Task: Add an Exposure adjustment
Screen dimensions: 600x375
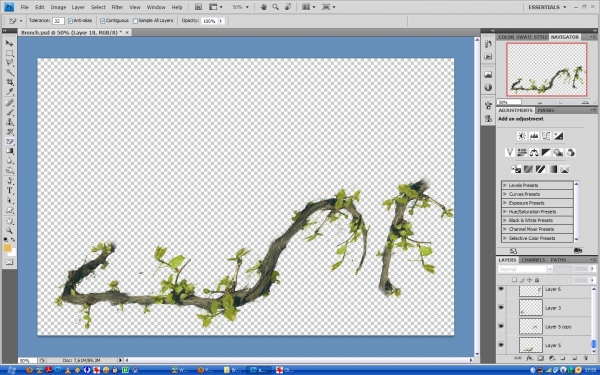Action: point(559,136)
